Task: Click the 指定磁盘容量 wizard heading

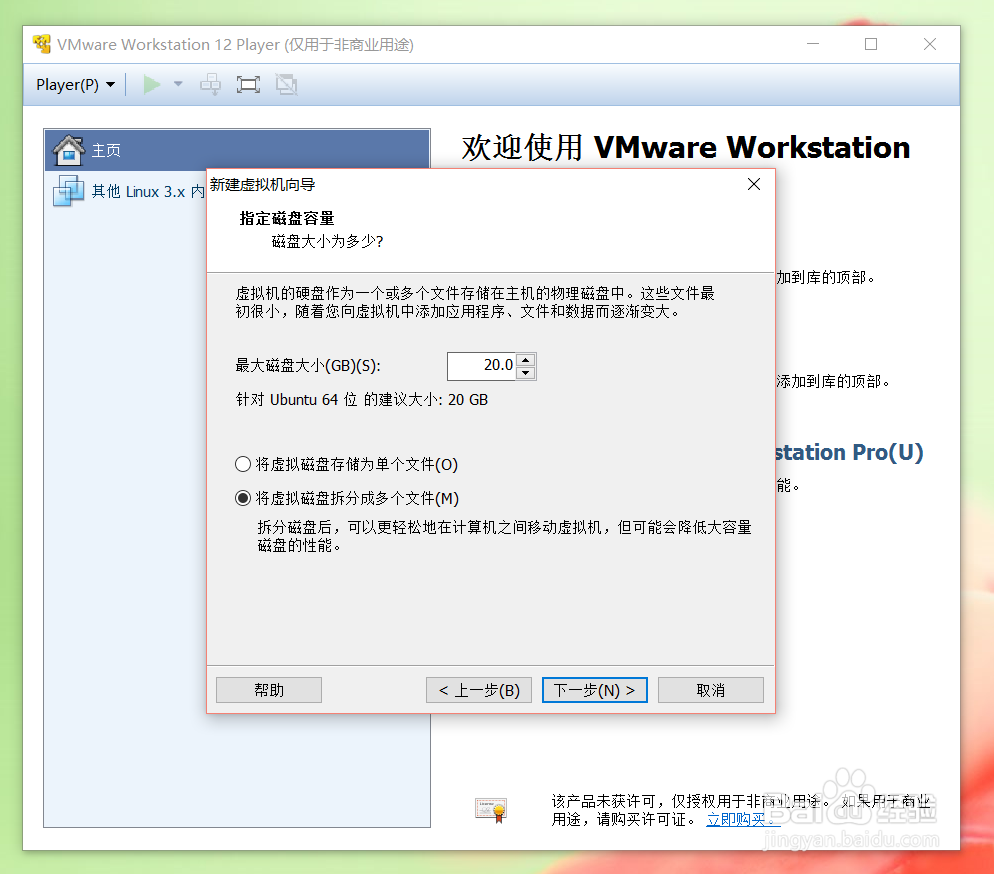Action: (x=287, y=219)
